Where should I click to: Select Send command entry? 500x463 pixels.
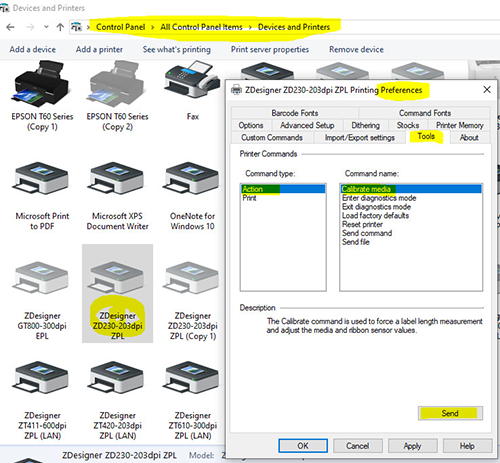(x=411, y=233)
